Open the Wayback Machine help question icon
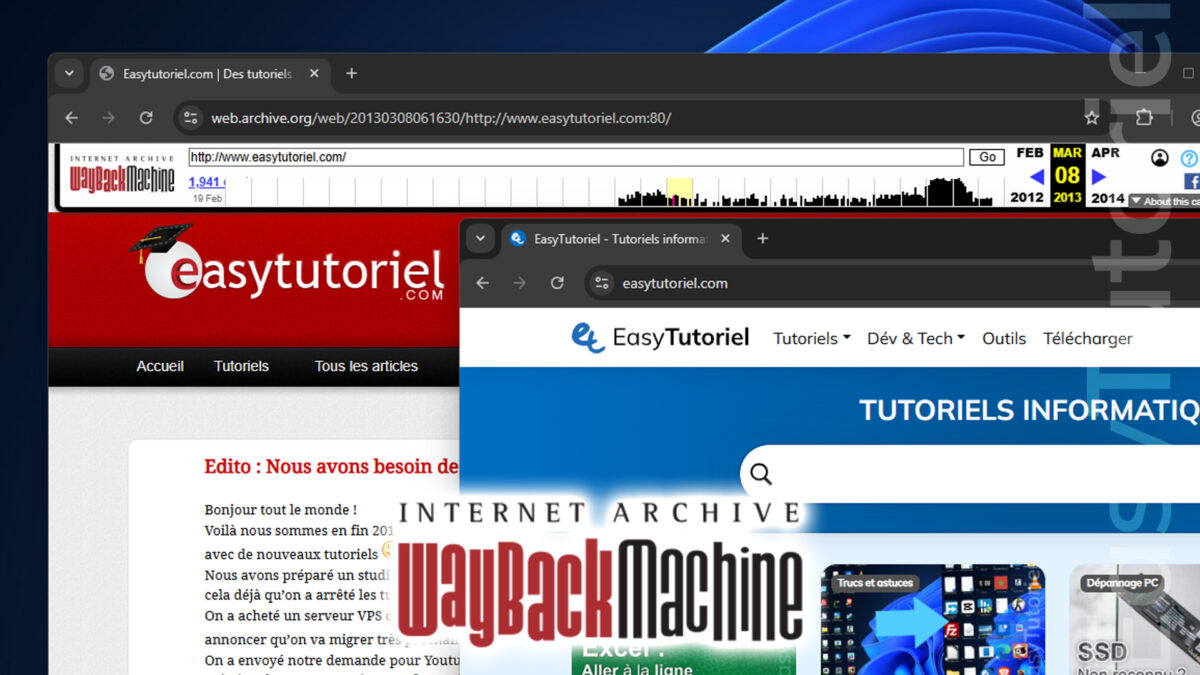Screen dimensions: 1200x675 click(1188, 158)
